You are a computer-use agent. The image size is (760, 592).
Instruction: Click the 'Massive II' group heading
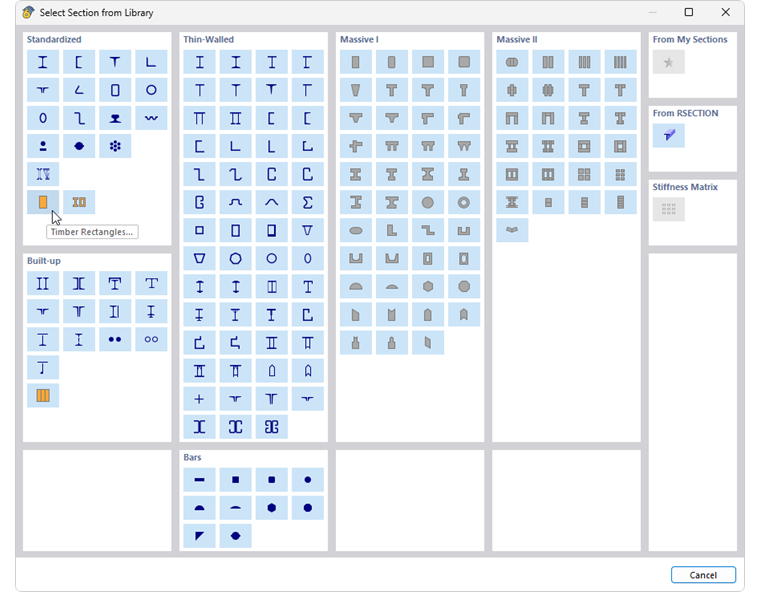pos(517,39)
